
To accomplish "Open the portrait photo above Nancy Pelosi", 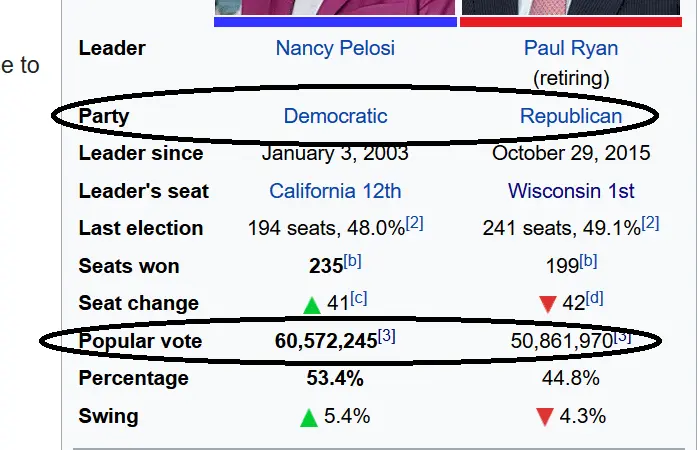I will click(x=335, y=6).
